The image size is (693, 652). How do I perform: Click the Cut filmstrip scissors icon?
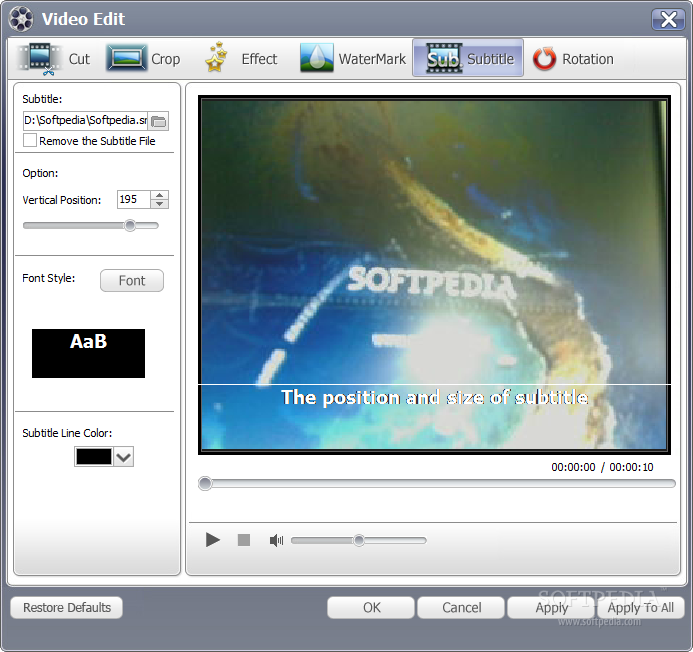[39, 59]
